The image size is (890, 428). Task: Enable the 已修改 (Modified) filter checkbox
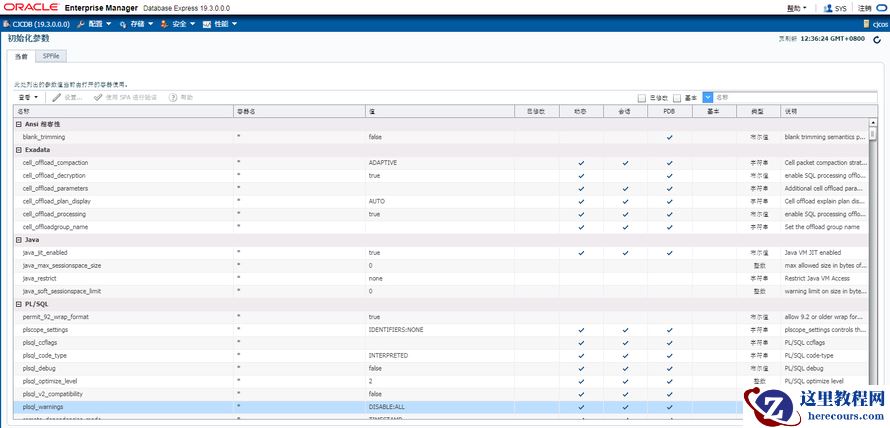[642, 98]
